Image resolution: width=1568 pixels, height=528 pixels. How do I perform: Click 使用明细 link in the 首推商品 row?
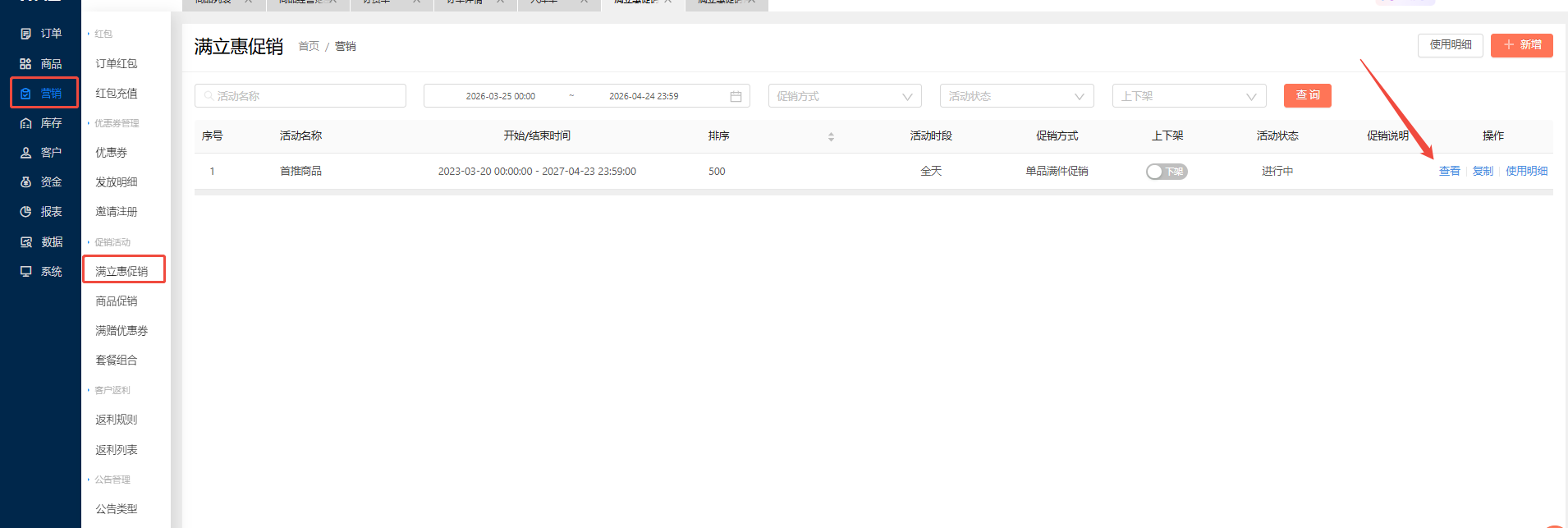(1526, 171)
